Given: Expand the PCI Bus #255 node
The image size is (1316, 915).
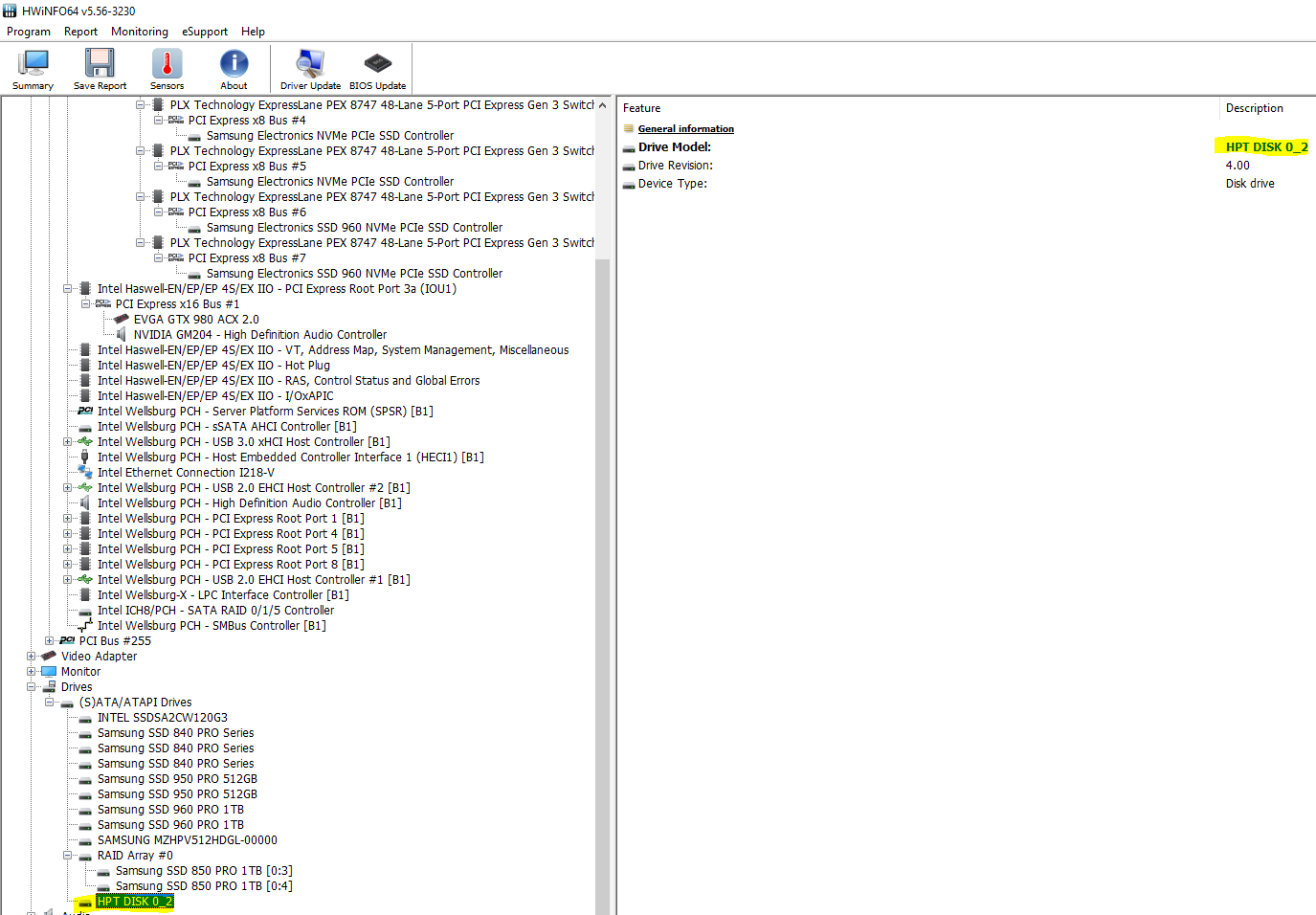Looking at the screenshot, I should (x=50, y=641).
